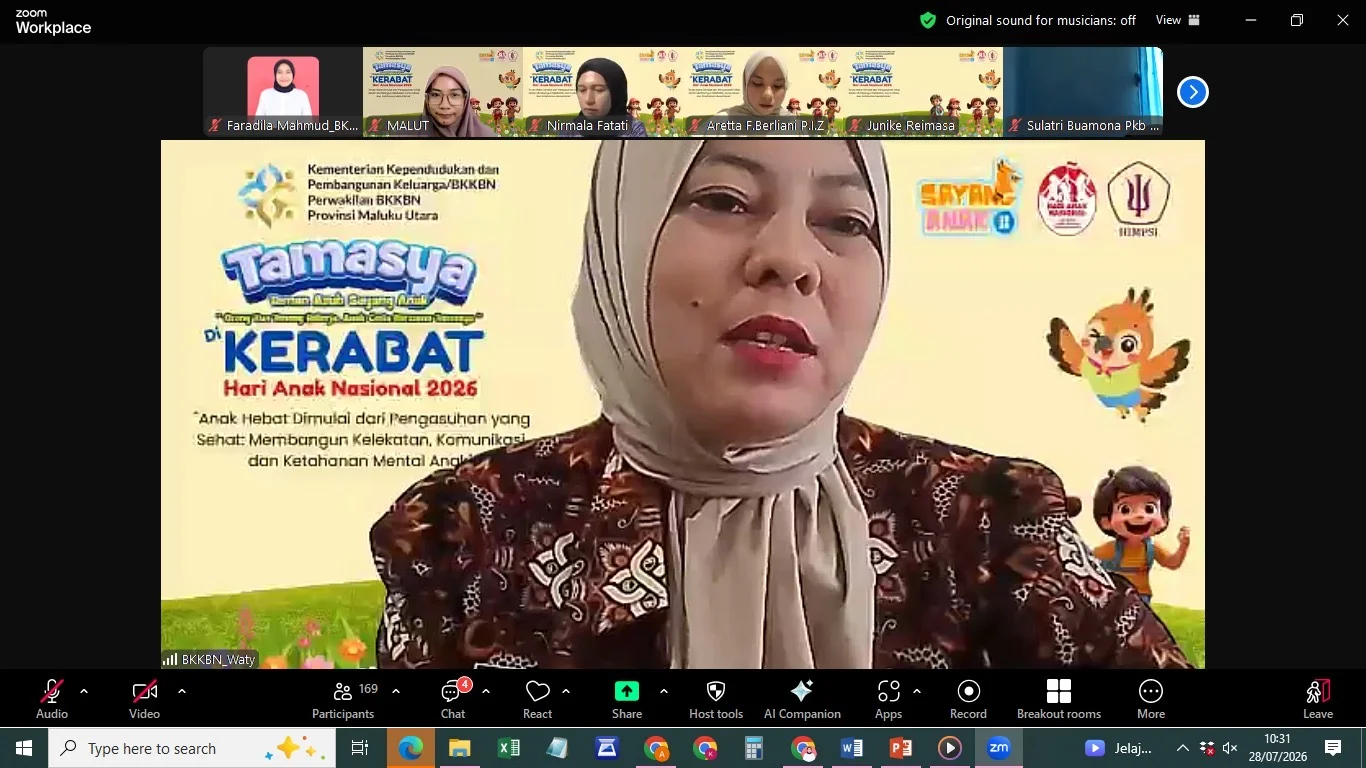The image size is (1366, 768).
Task: Toggle Original sound for musicians
Action: (x=1041, y=20)
